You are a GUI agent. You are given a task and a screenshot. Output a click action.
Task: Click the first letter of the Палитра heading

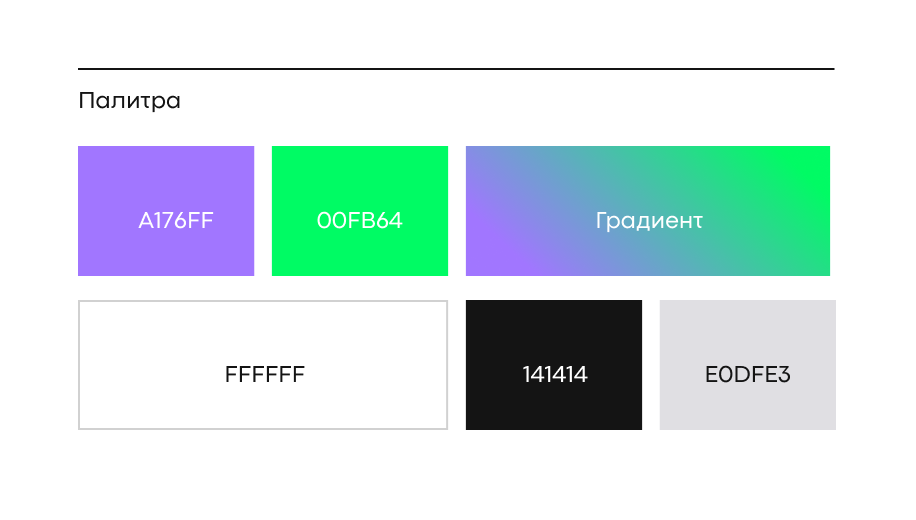85,101
